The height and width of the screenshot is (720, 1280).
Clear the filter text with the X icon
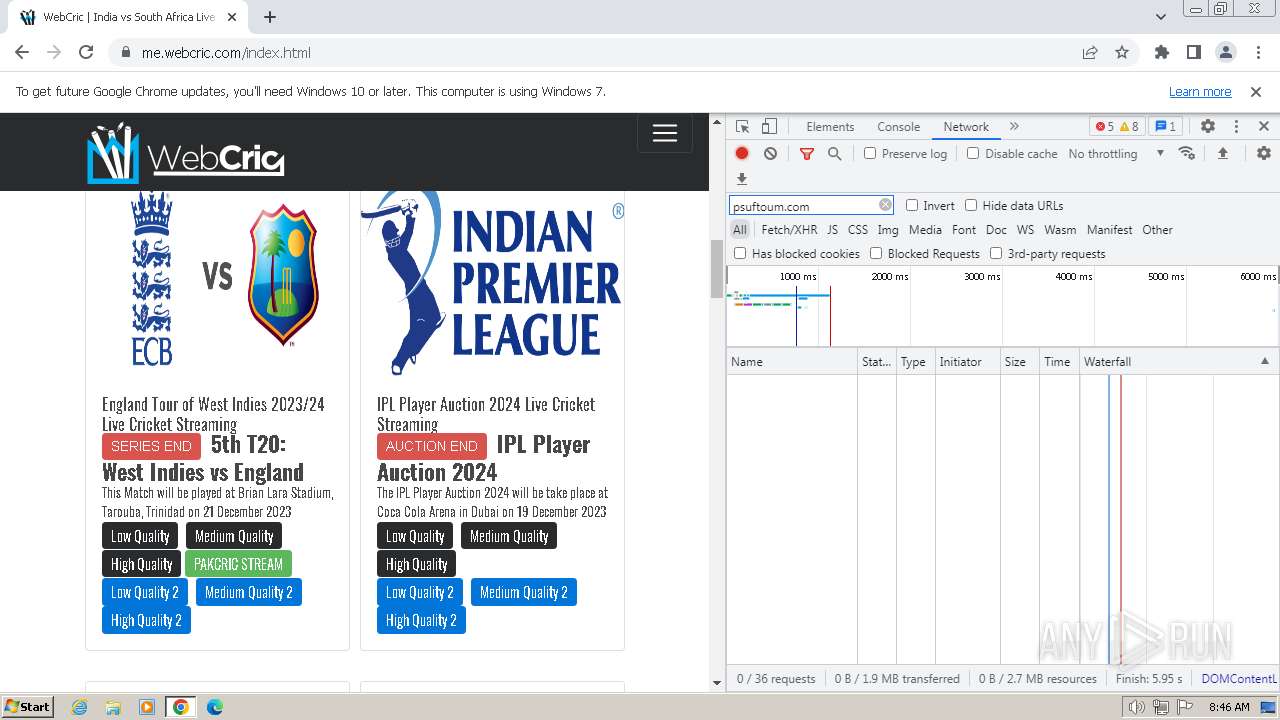(x=885, y=205)
